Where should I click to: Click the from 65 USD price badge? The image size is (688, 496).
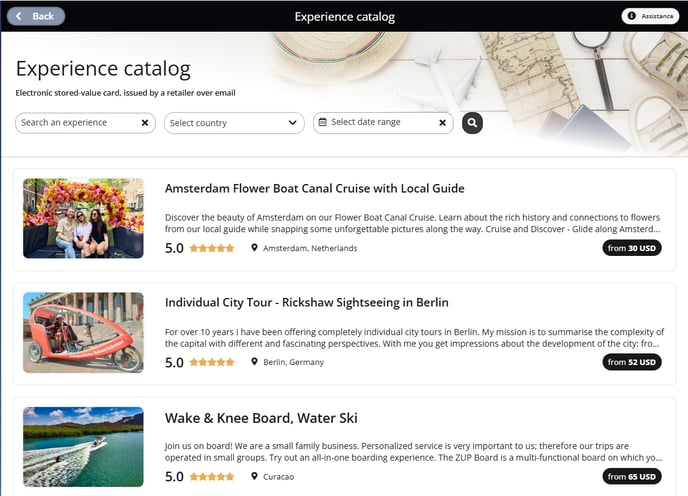coord(631,477)
